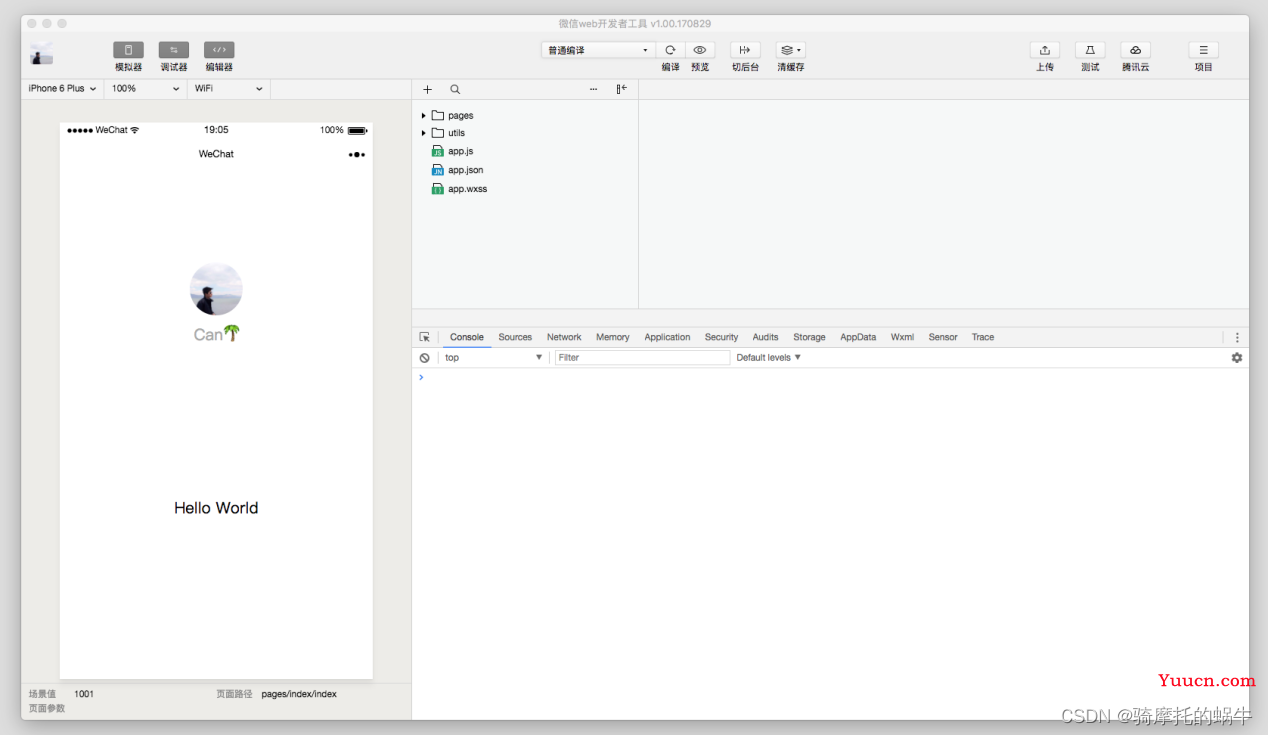Image resolution: width=1268 pixels, height=735 pixels.
Task: Switch to the Storage tab
Action: click(x=810, y=337)
